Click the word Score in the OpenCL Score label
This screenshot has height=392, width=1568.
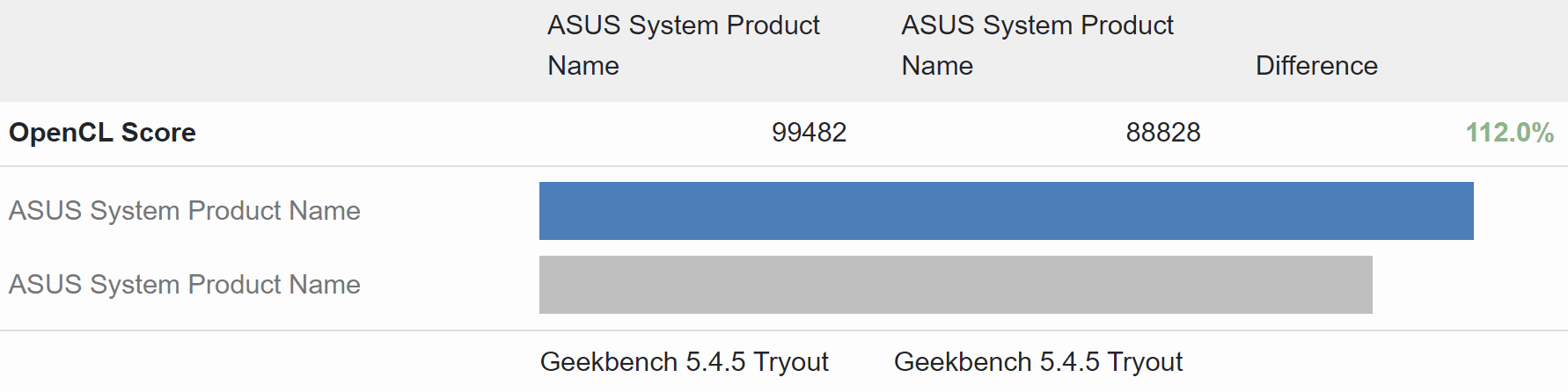(x=158, y=133)
